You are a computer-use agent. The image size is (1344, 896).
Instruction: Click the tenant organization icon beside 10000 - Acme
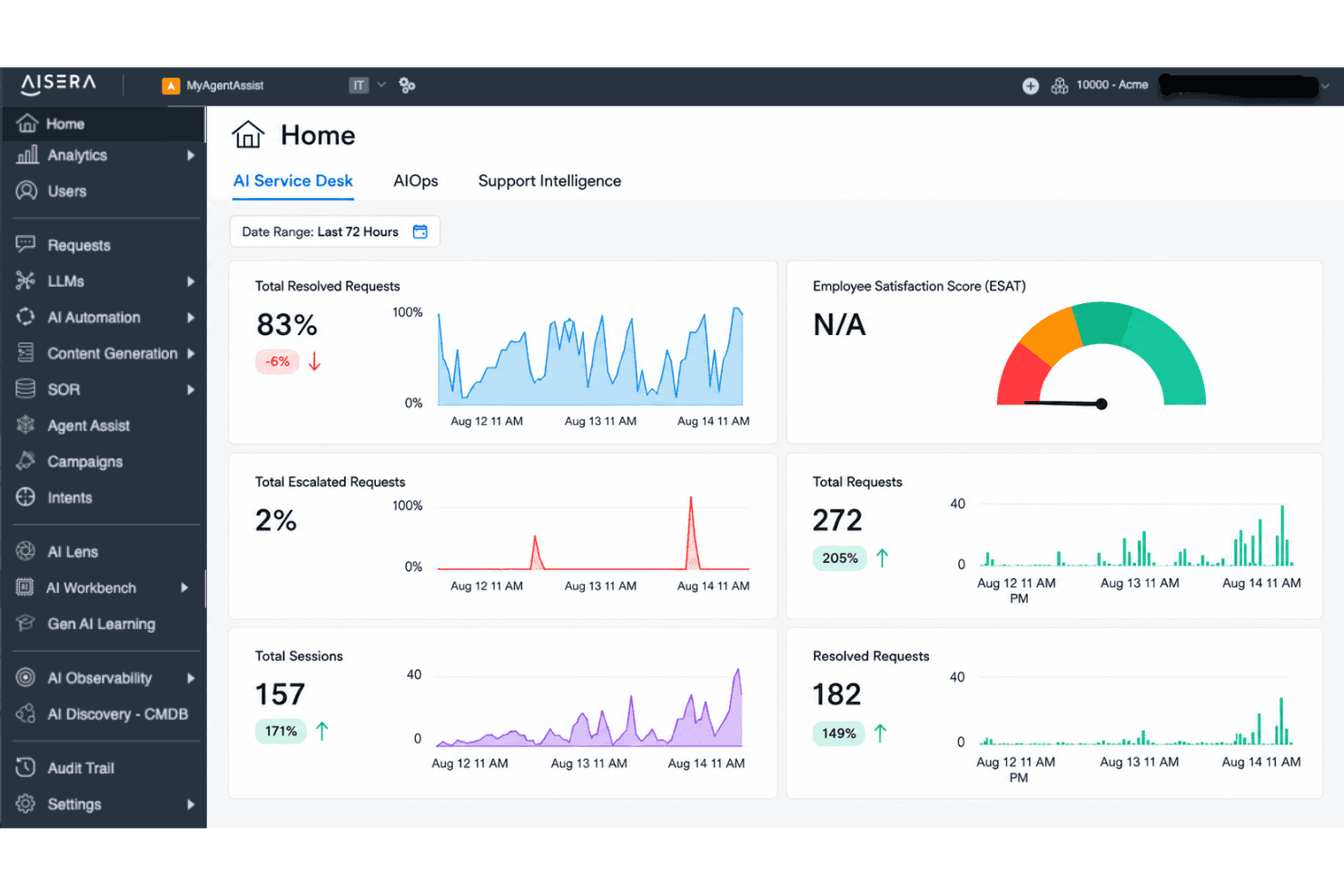pos(1059,85)
